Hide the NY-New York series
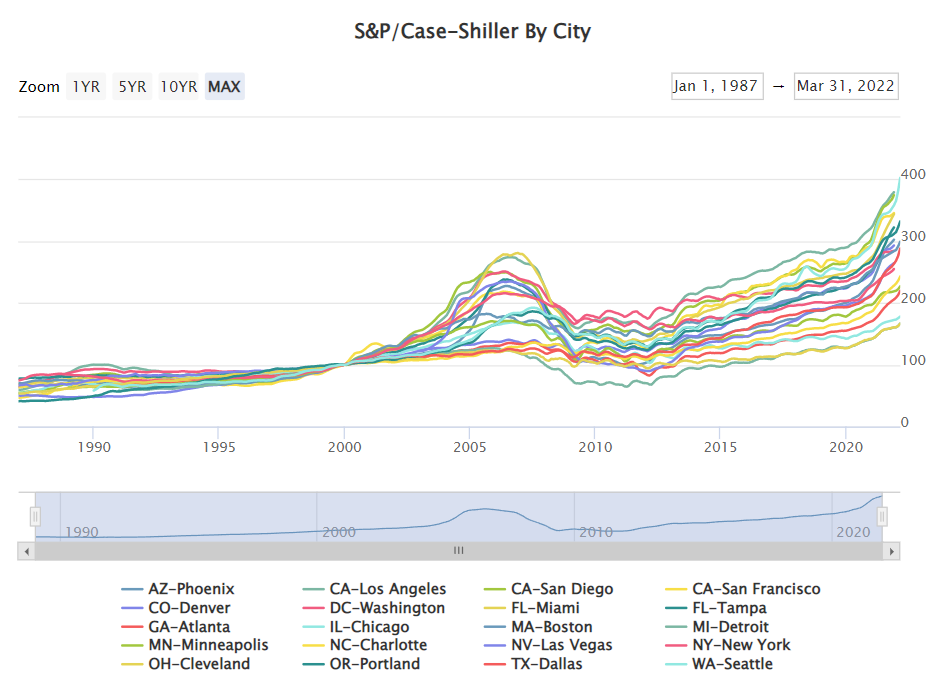This screenshot has width=935, height=679. click(728, 645)
